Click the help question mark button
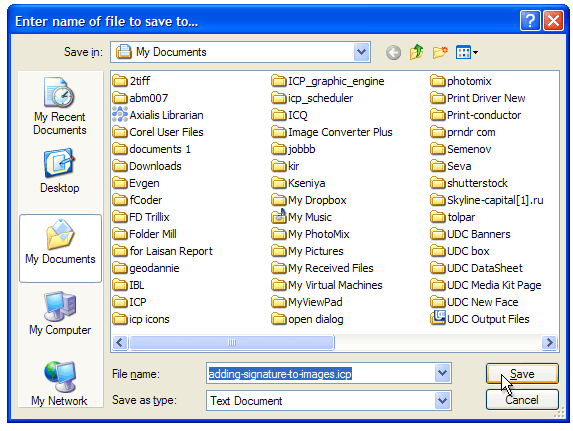Viewport: 573px width, 431px height. (530, 20)
